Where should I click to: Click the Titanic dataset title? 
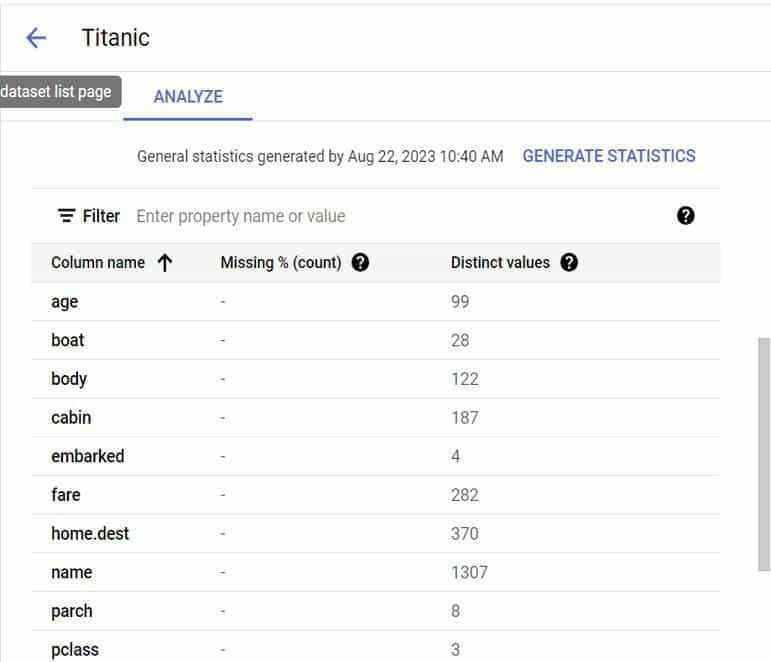click(x=115, y=38)
